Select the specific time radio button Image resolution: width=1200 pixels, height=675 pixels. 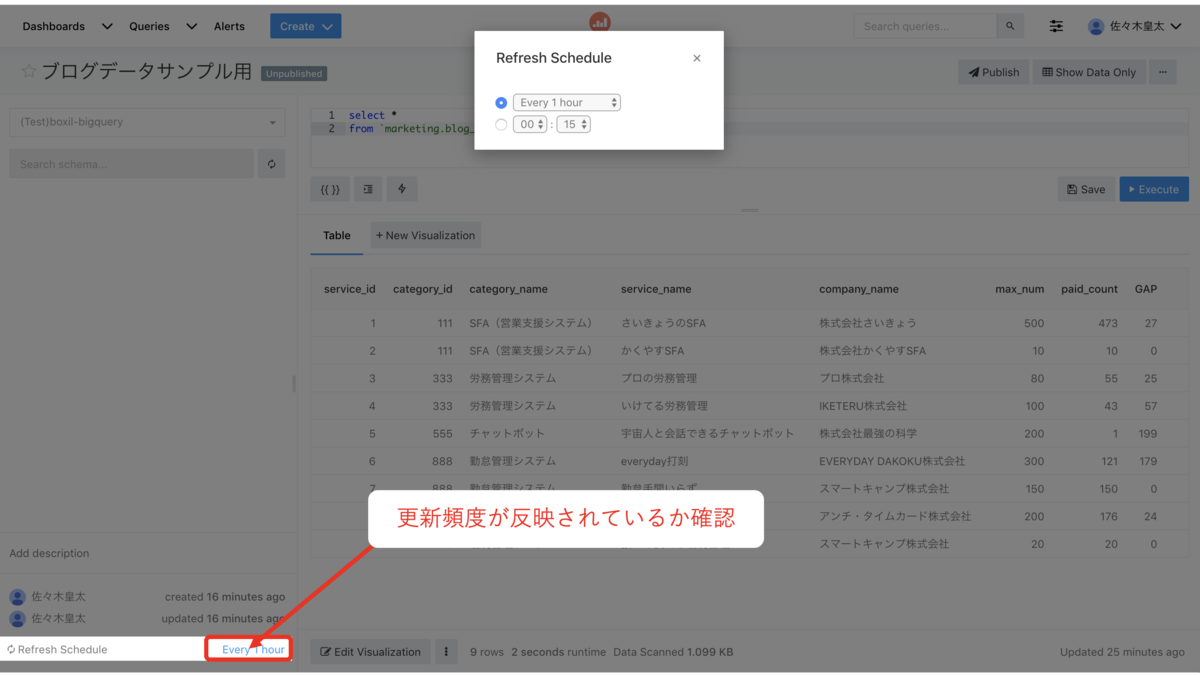coord(501,123)
